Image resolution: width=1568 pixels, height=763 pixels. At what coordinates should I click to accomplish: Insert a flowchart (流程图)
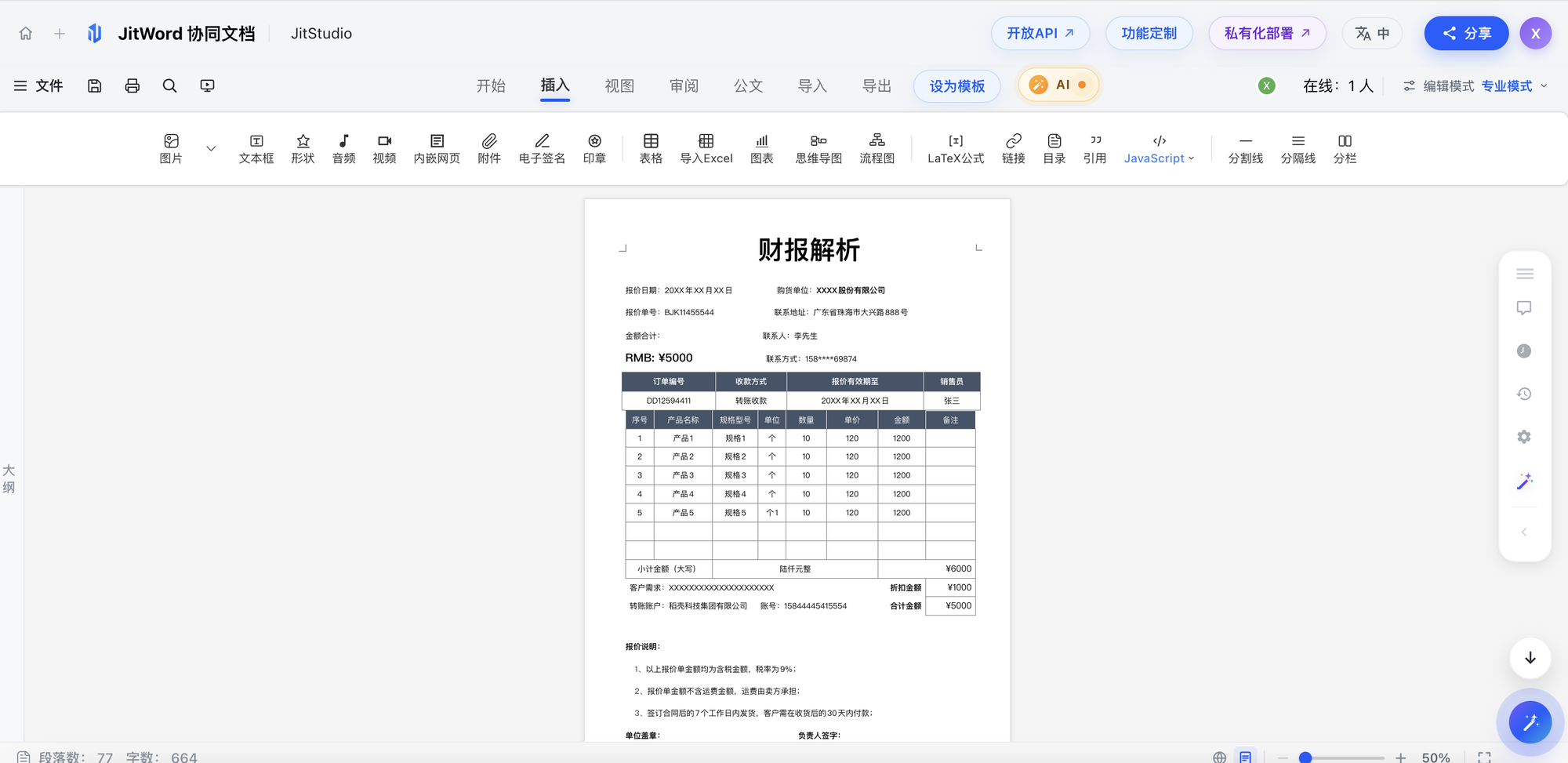coord(877,148)
